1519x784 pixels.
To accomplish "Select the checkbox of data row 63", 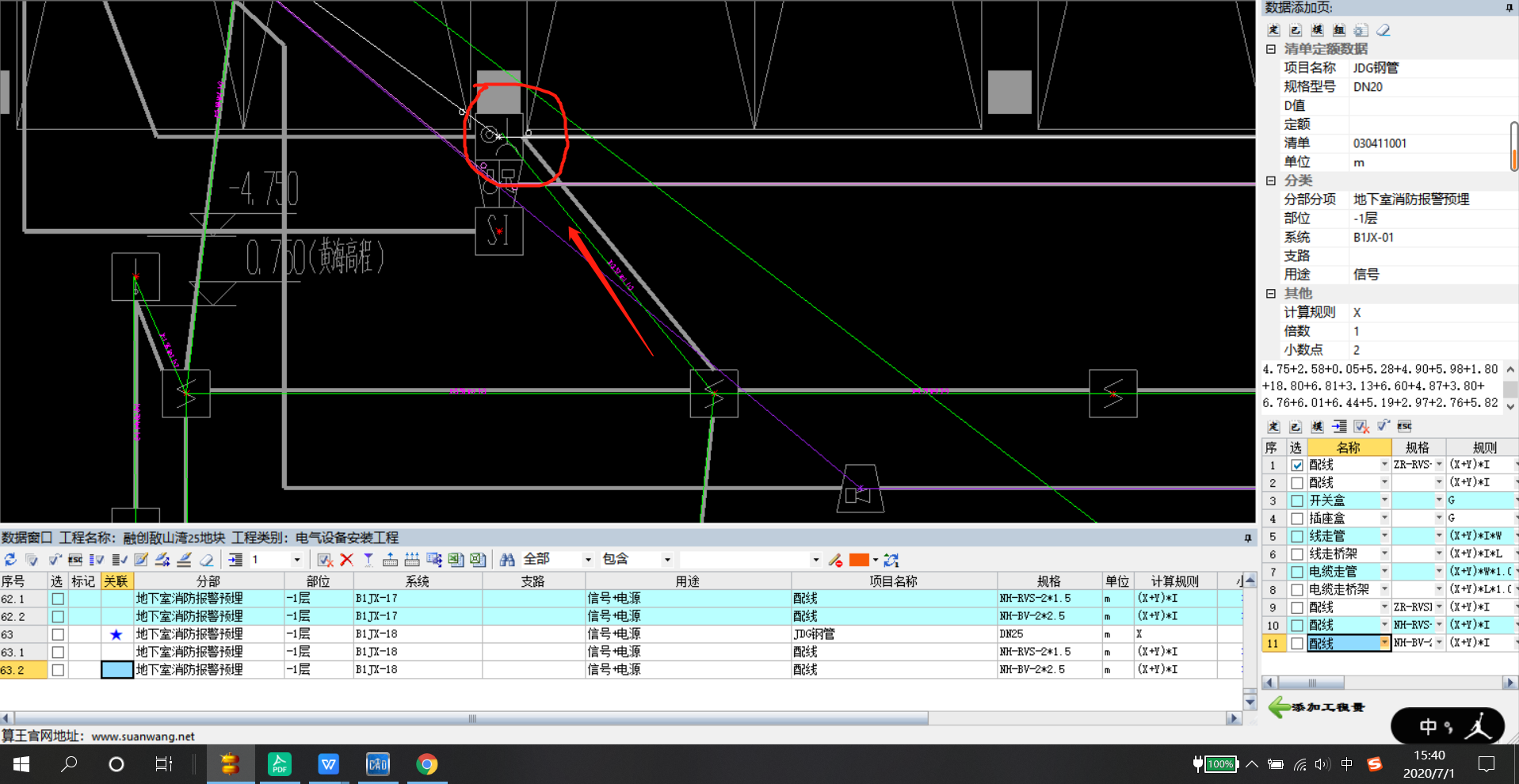I will [x=58, y=634].
